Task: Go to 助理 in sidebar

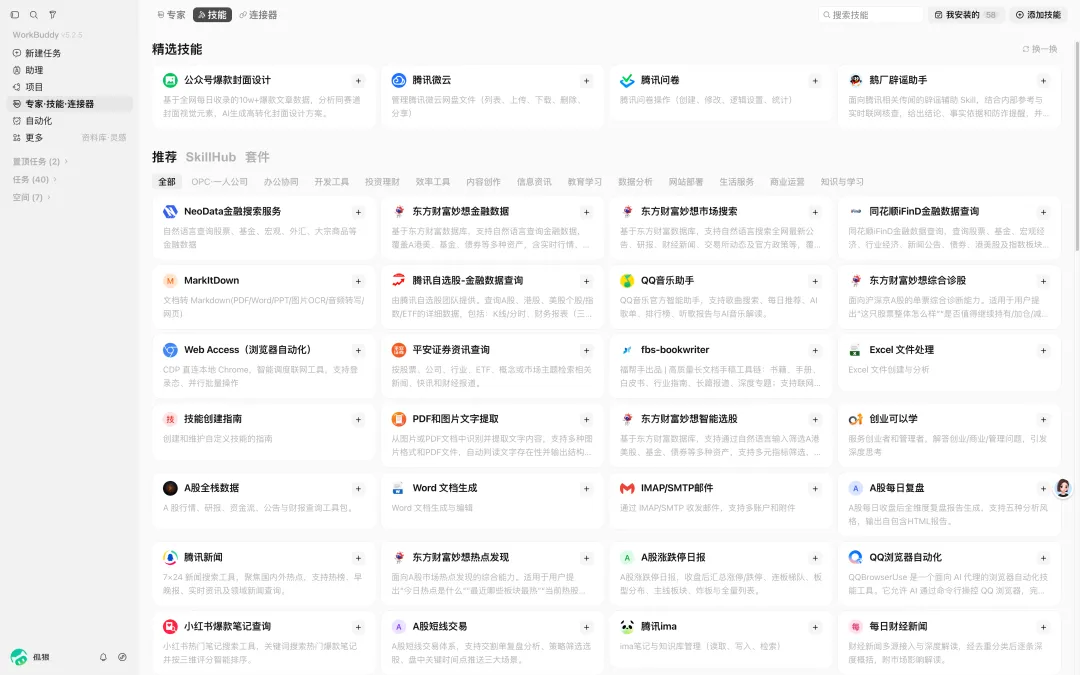Action: [x=70, y=70]
